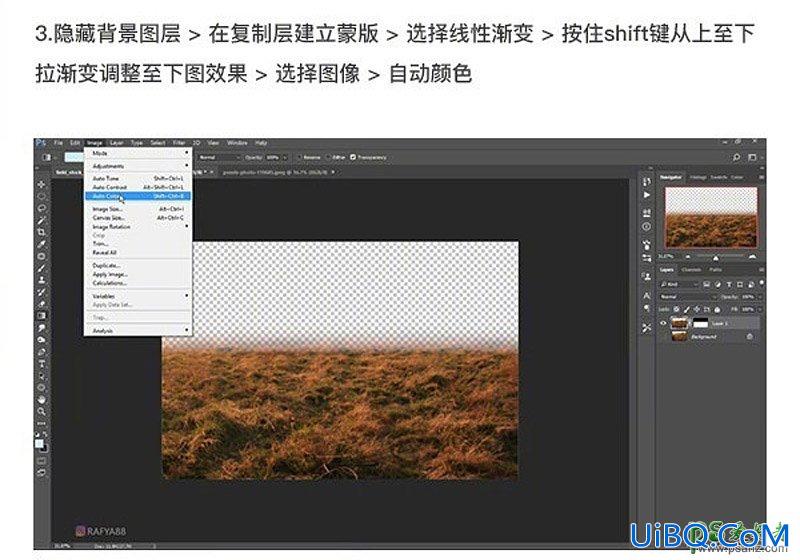Select the Eraser tool
This screenshot has height=560, width=800.
41,304
